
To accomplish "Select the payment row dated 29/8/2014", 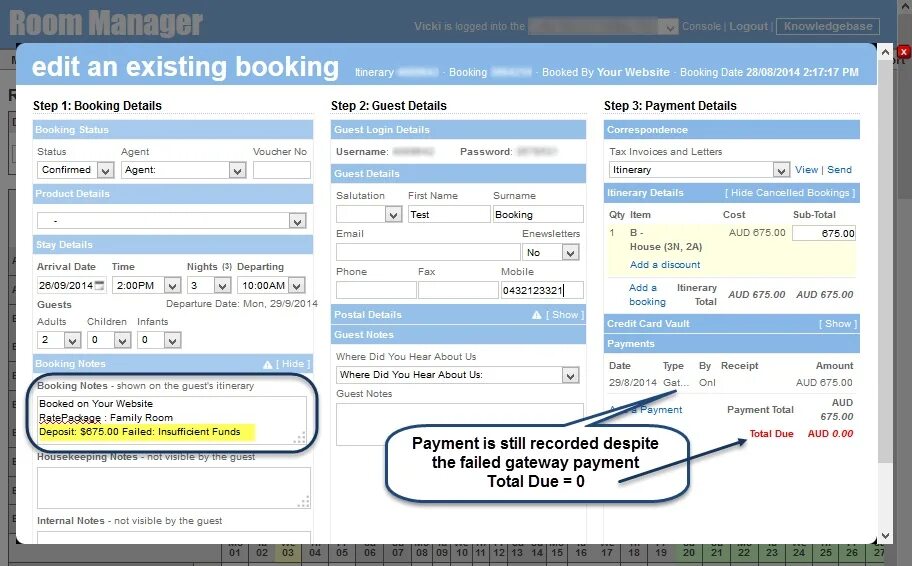I will pyautogui.click(x=731, y=383).
